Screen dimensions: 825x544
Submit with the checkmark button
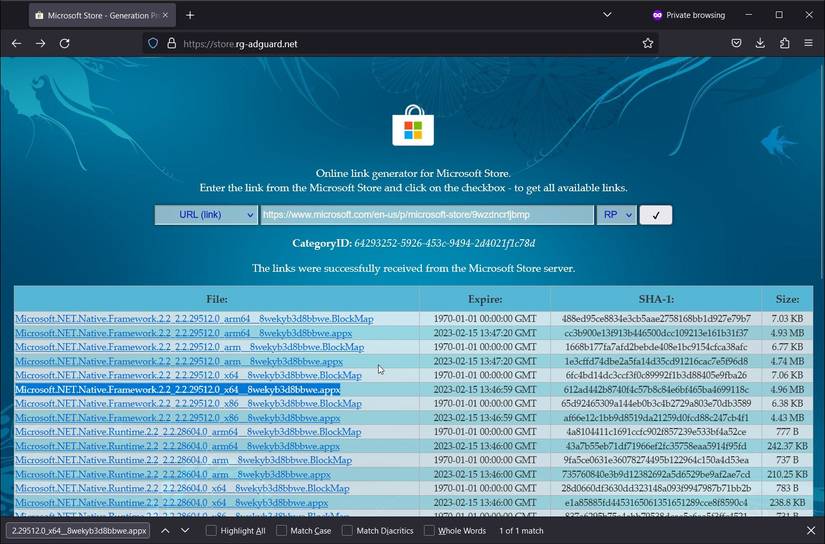pyautogui.click(x=656, y=215)
